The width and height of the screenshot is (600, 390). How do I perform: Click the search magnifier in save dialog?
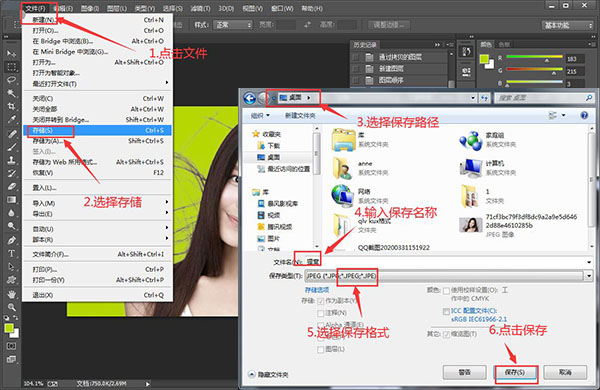pyautogui.click(x=589, y=98)
